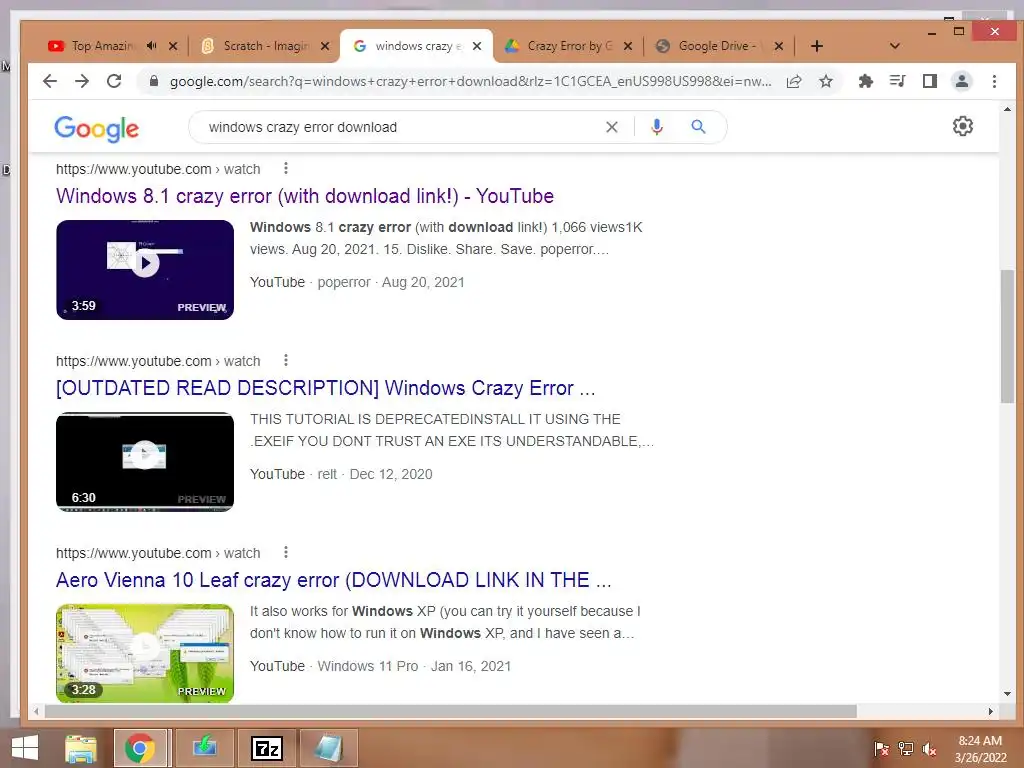The width and height of the screenshot is (1024, 768).
Task: Open the muted volume icon in tray
Action: (929, 749)
